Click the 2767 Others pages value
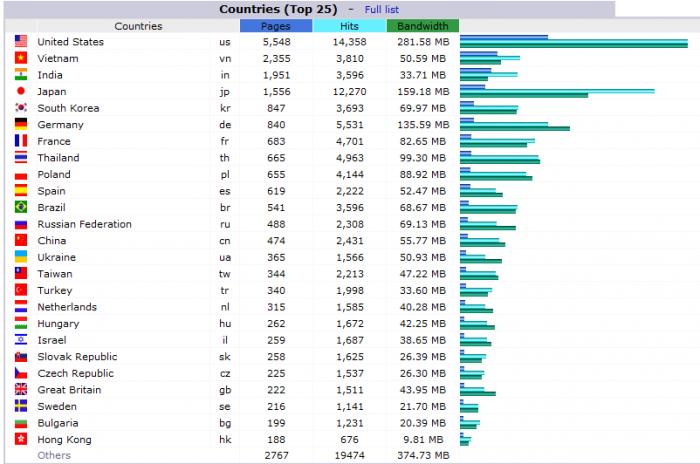Image resolution: width=700 pixels, height=464 pixels. pos(276,455)
